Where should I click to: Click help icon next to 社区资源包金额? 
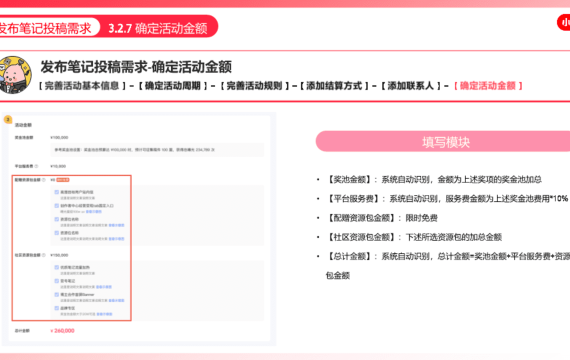coord(44,255)
